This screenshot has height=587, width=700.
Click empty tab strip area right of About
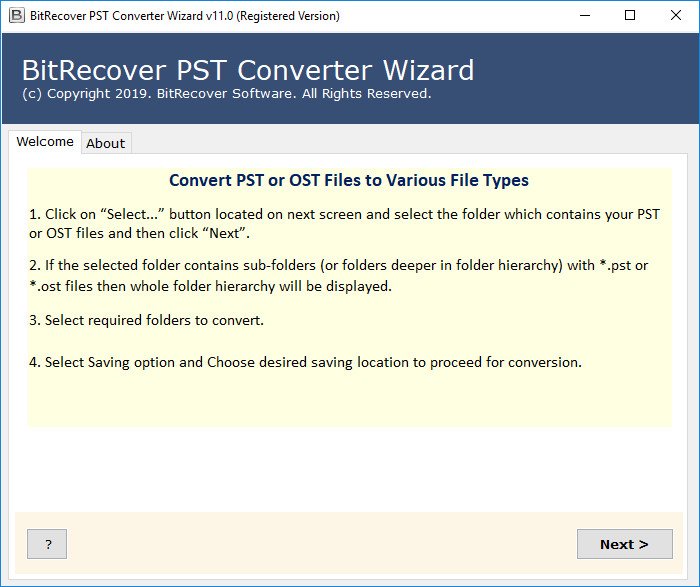tap(400, 143)
